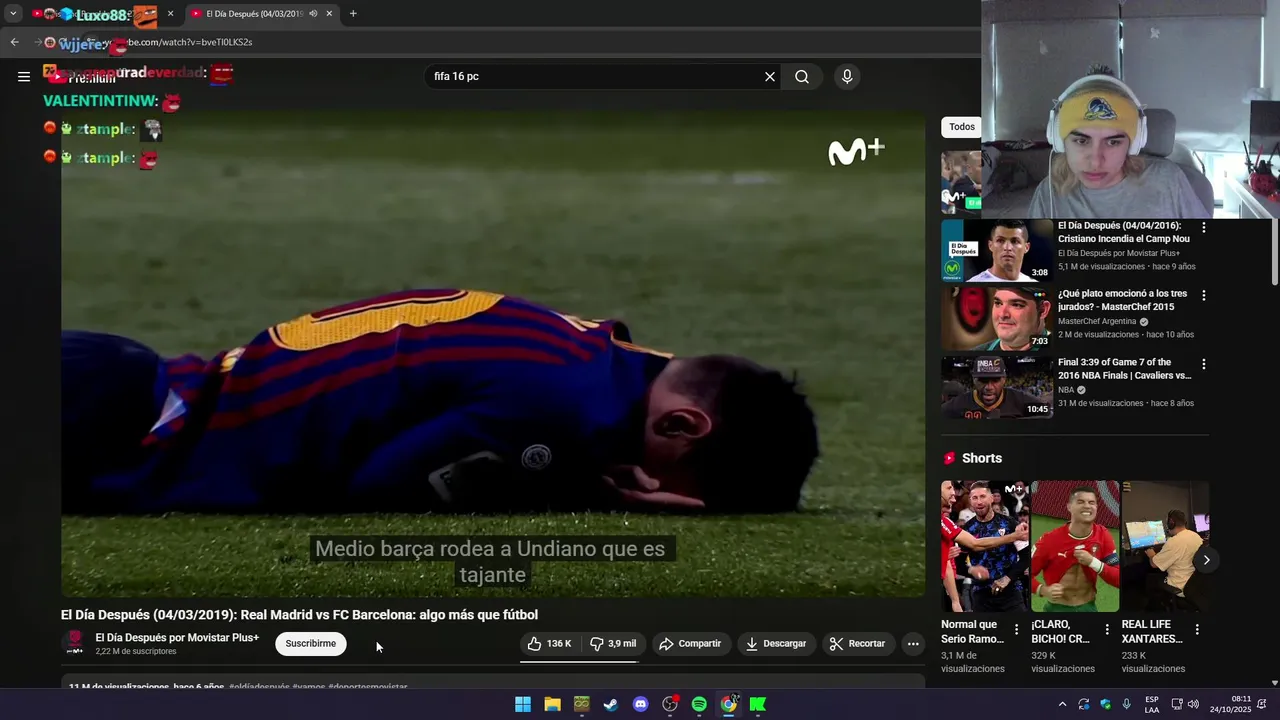Open Discord from the taskbar
Viewport: 1280px width, 720px height.
(x=641, y=704)
